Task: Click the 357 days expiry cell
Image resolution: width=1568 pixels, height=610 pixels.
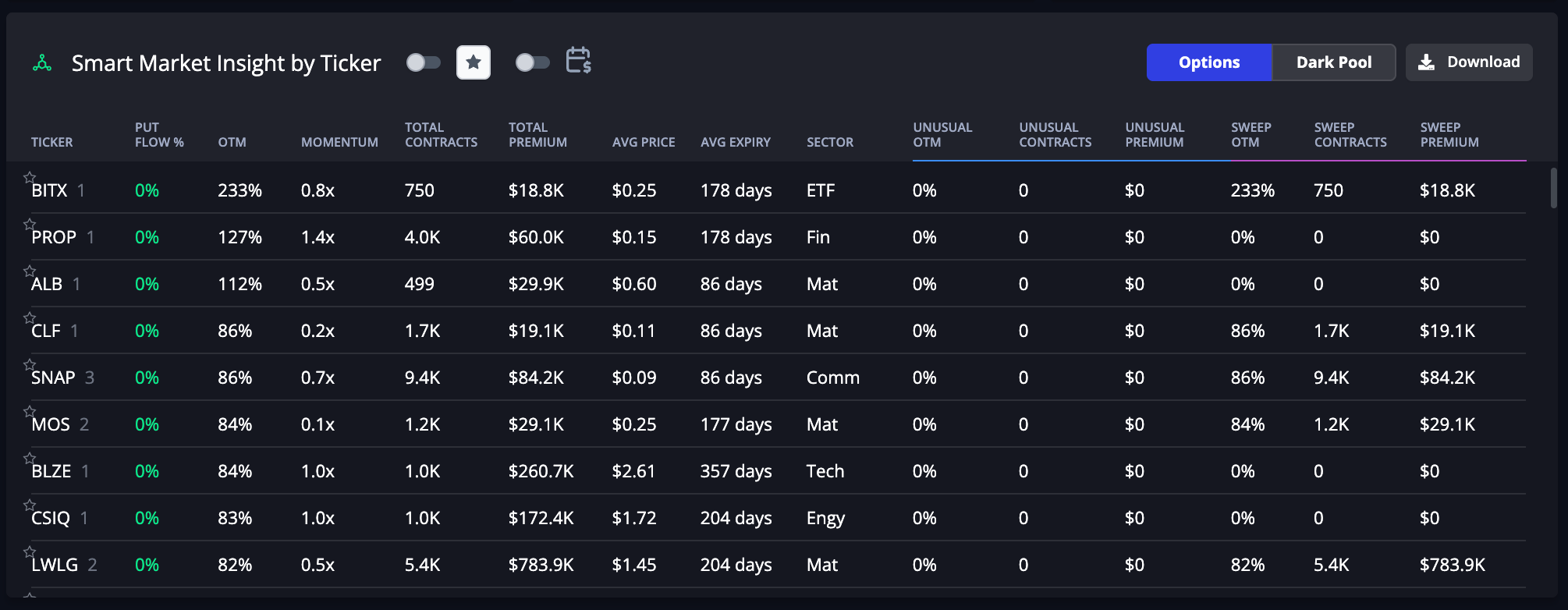Action: tap(736, 471)
